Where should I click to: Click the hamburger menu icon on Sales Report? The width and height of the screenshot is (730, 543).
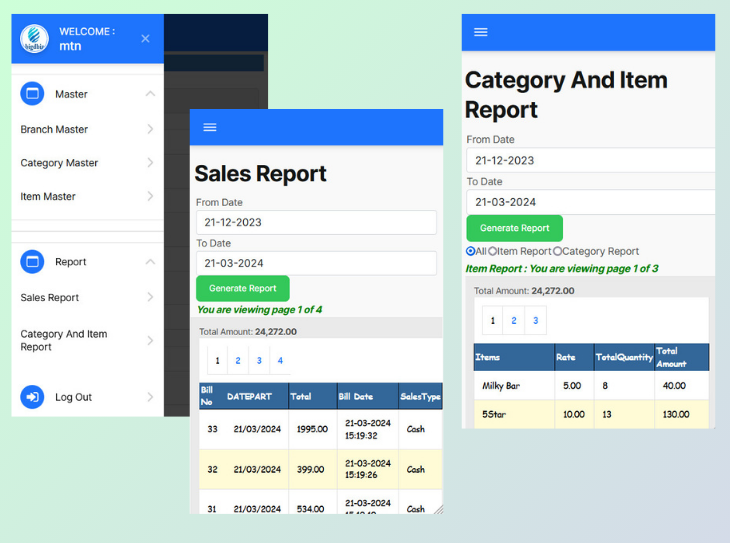210,127
